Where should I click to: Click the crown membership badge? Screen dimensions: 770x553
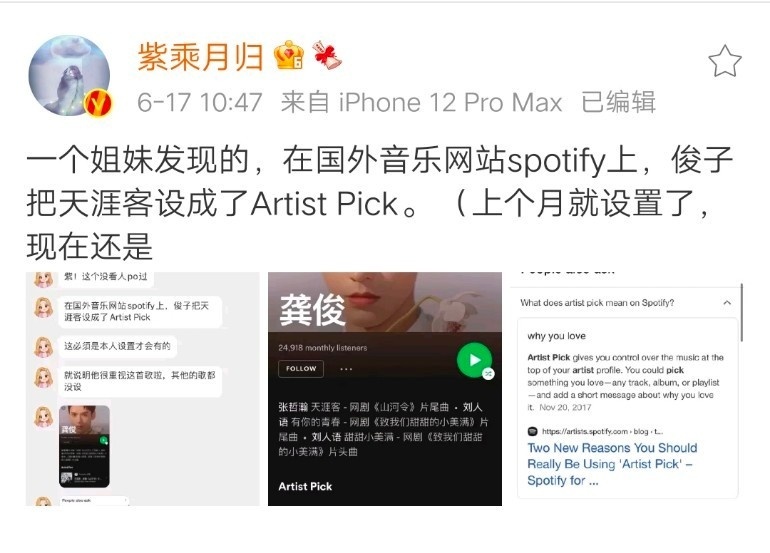(289, 55)
